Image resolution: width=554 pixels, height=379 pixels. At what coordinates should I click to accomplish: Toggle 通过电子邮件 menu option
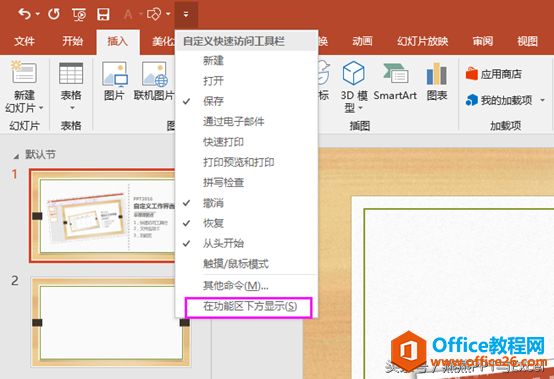coord(247,122)
